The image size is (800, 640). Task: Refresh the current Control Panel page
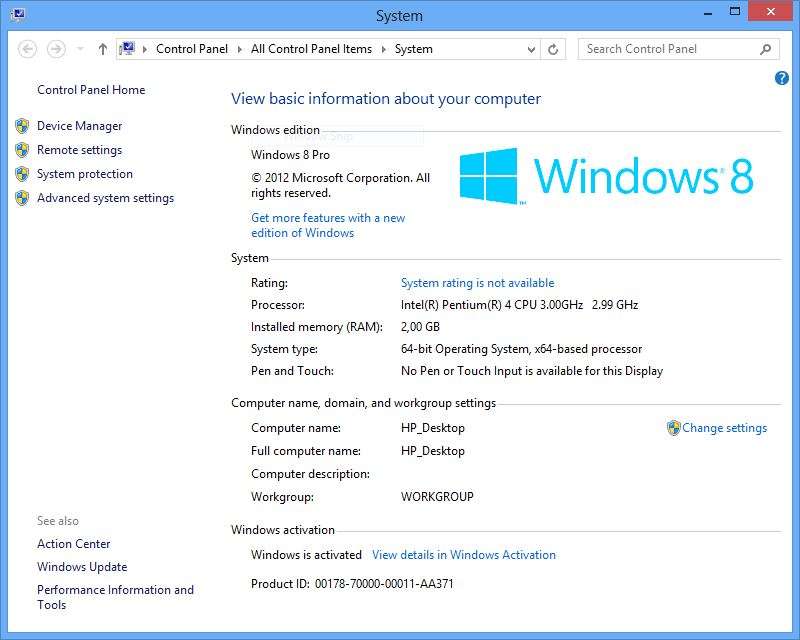click(555, 48)
